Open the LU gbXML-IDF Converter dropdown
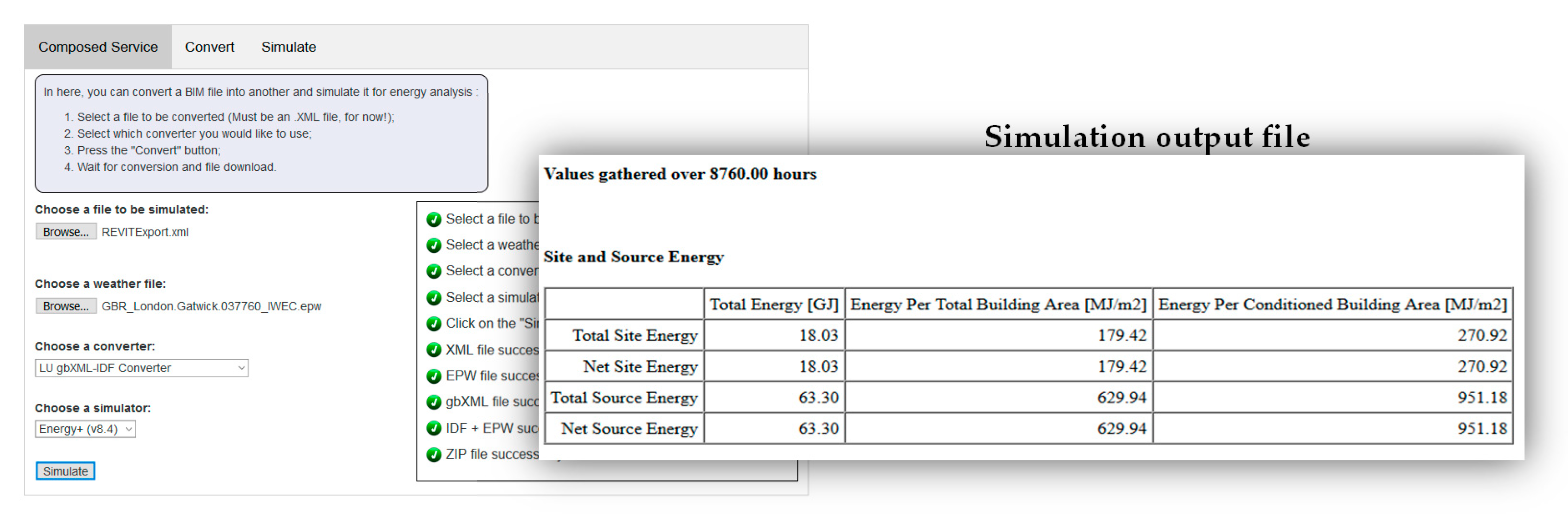 141,368
